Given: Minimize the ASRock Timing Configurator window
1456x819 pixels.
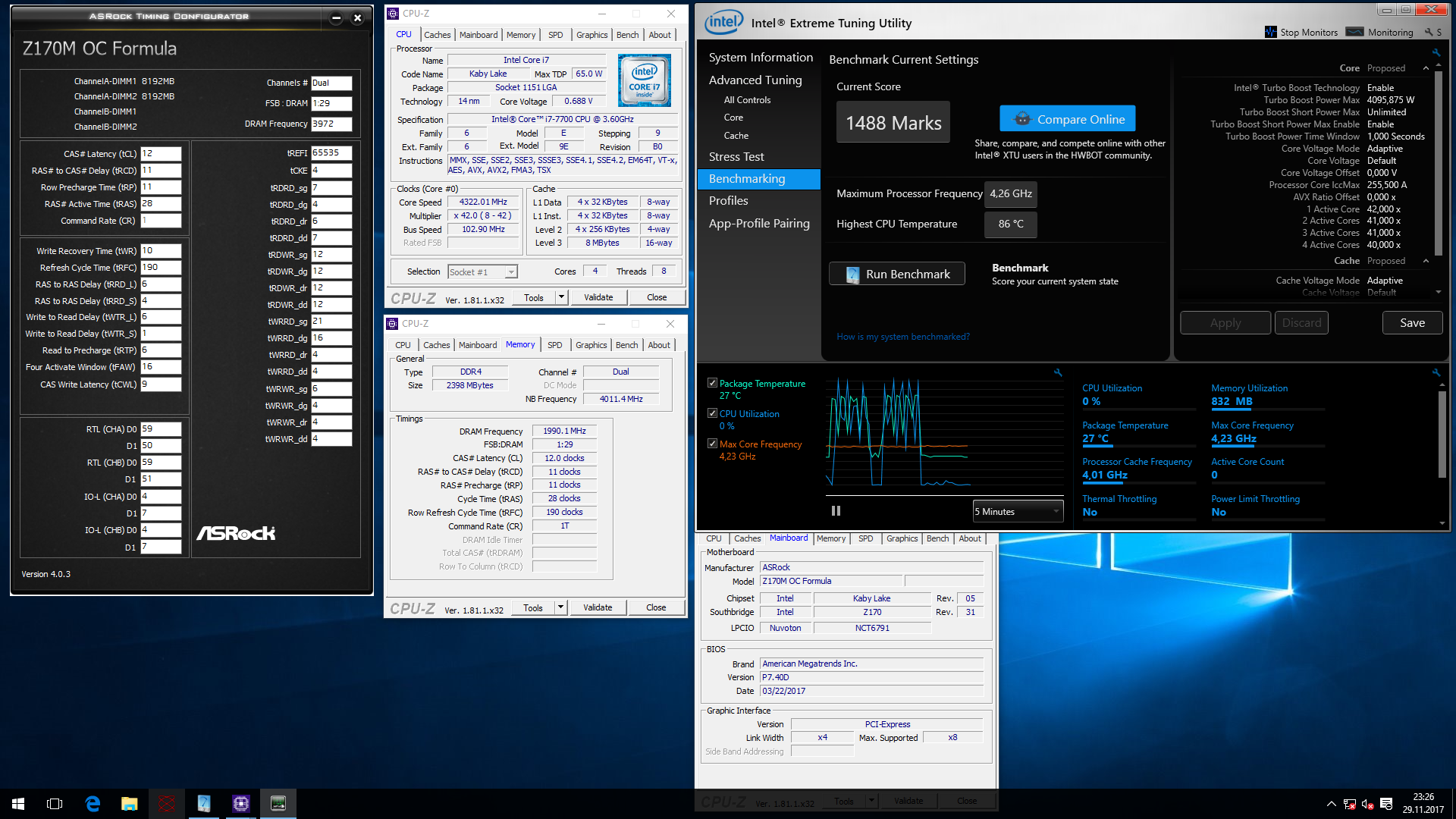Looking at the screenshot, I should pos(336,17).
